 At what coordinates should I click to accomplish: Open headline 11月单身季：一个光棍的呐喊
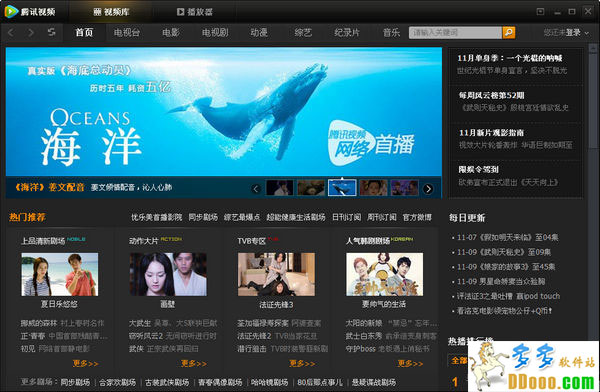(510, 58)
